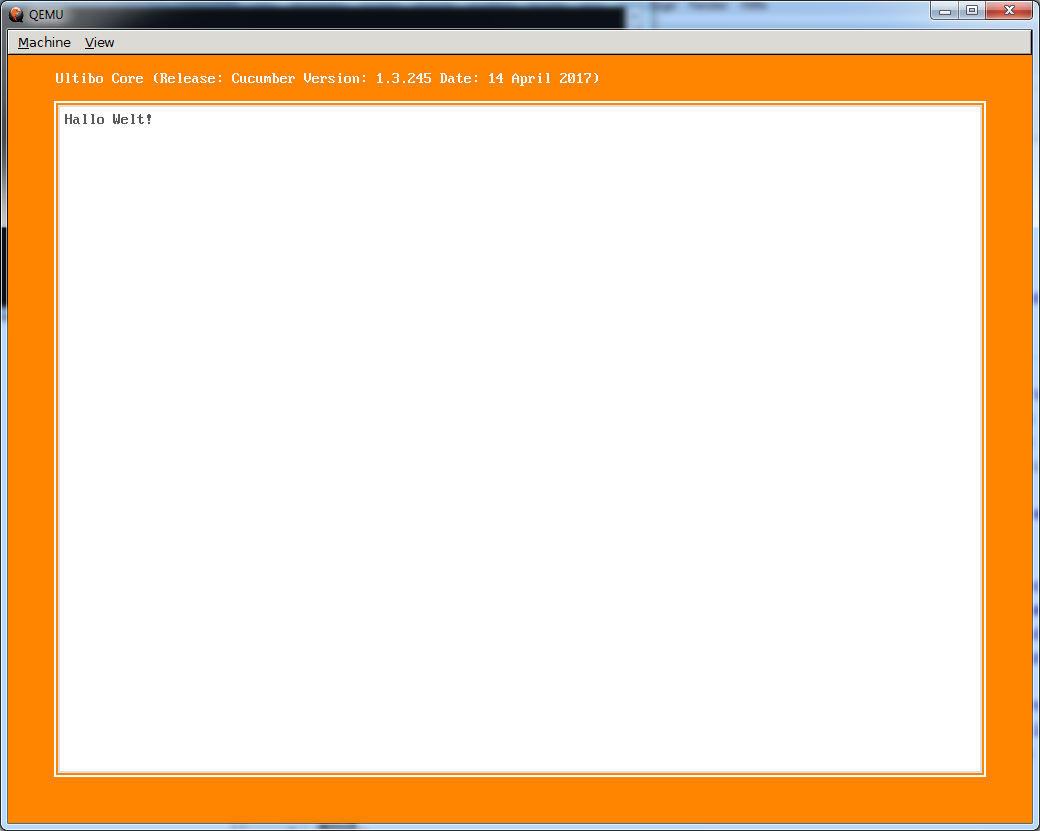This screenshot has width=1040, height=831.
Task: Click the 'Cucumber' release name
Action: [x=263, y=78]
